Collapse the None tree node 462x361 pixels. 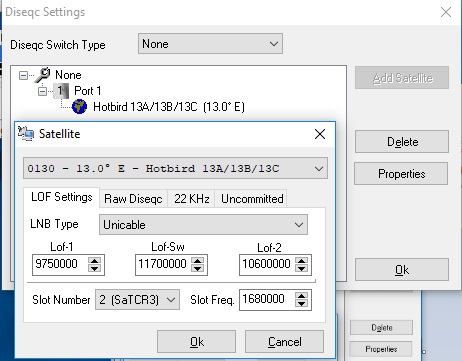(x=23, y=75)
